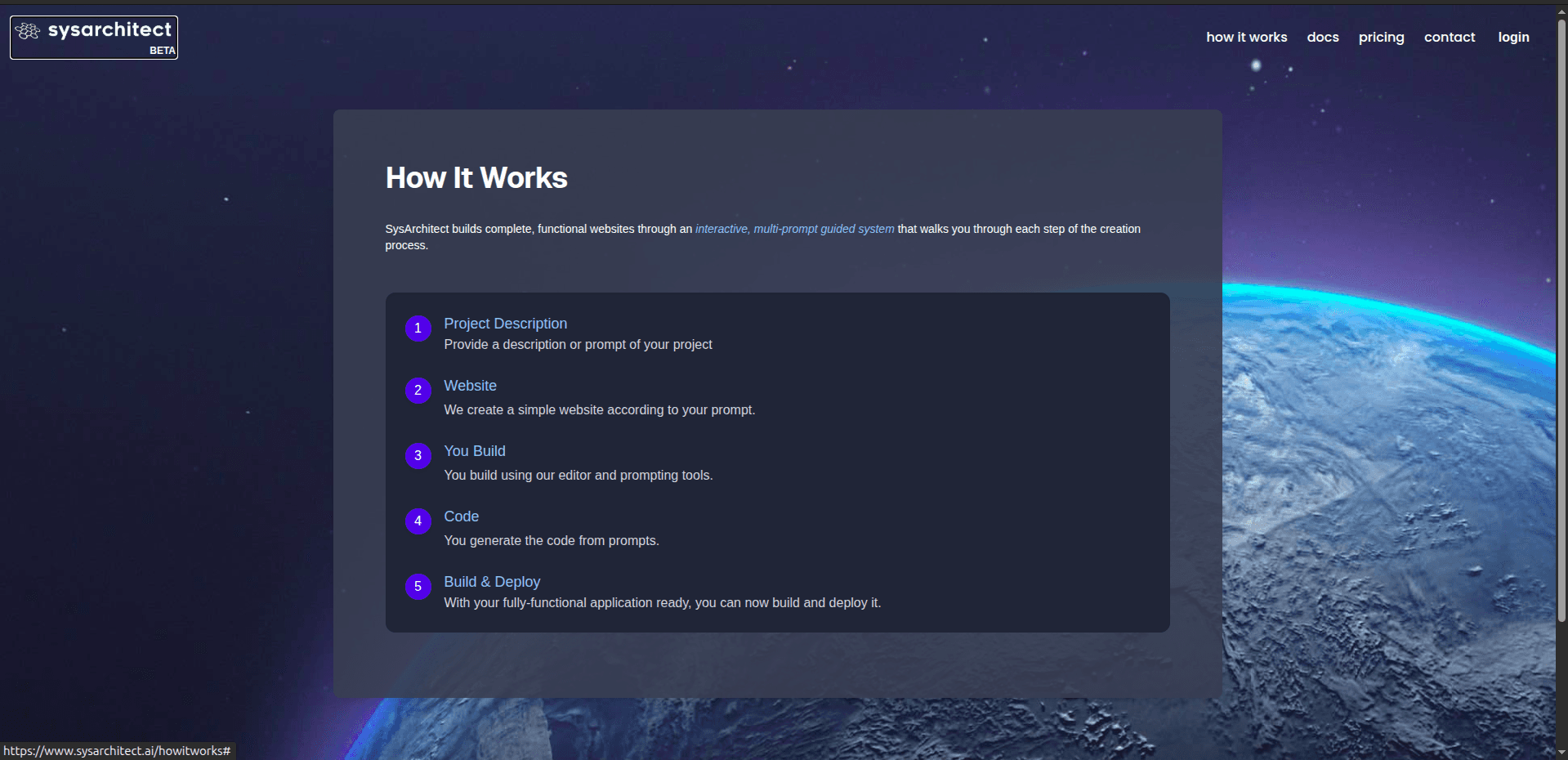
Task: Go to the docs page
Action: point(1322,37)
